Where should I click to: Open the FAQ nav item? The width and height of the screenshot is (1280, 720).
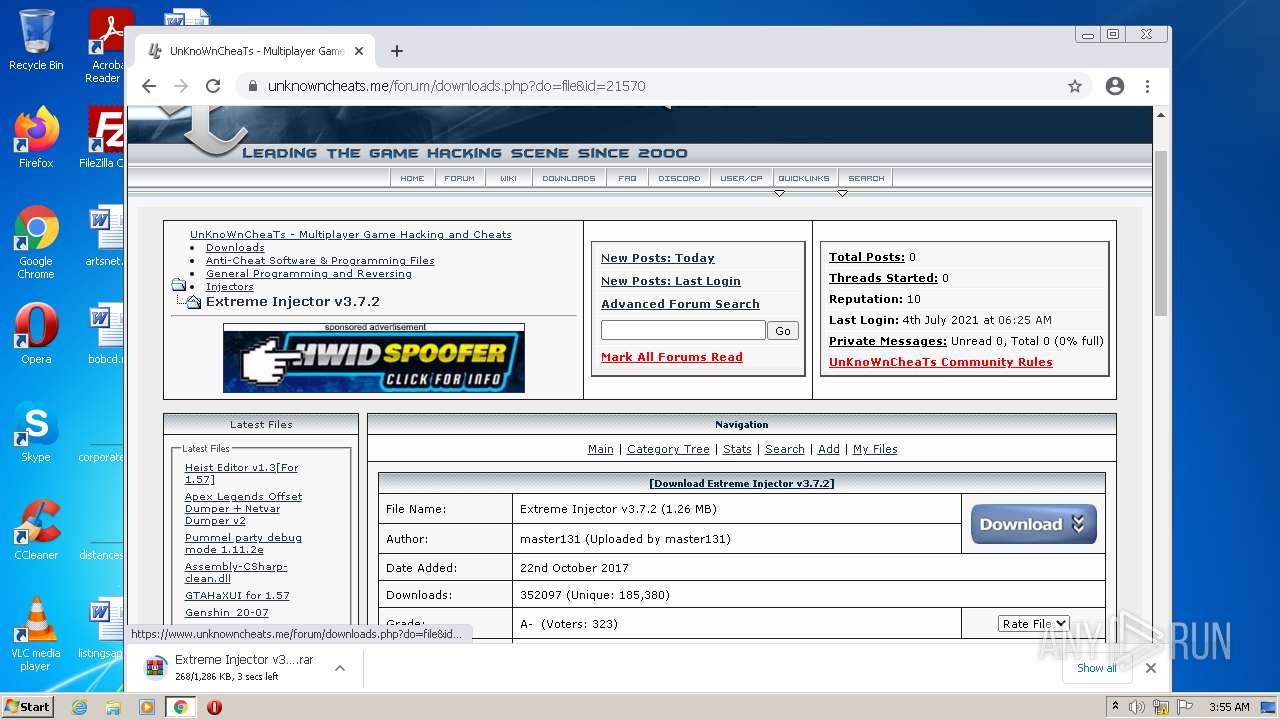[x=627, y=178]
